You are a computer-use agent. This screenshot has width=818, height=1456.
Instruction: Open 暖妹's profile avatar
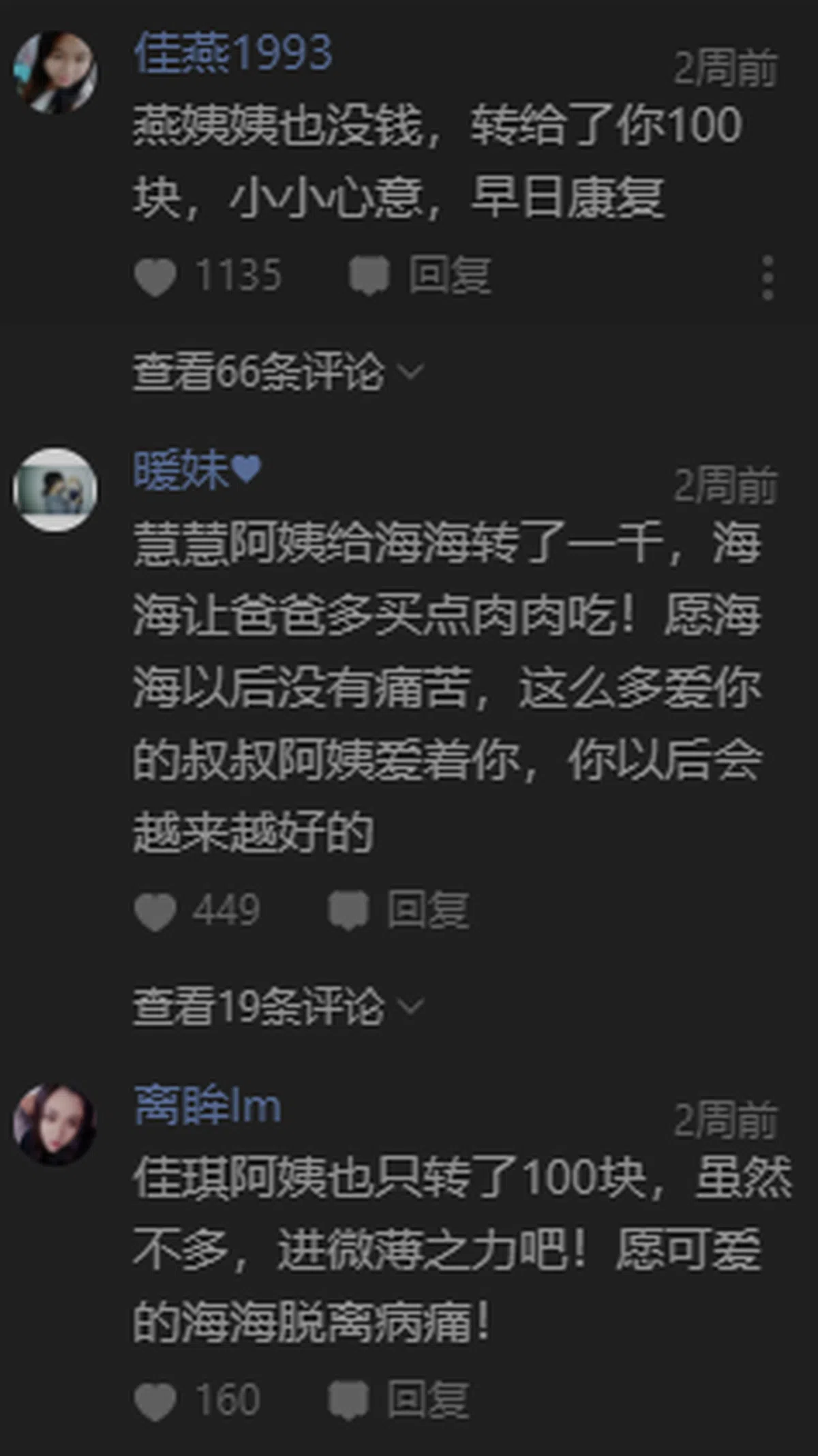coord(55,489)
